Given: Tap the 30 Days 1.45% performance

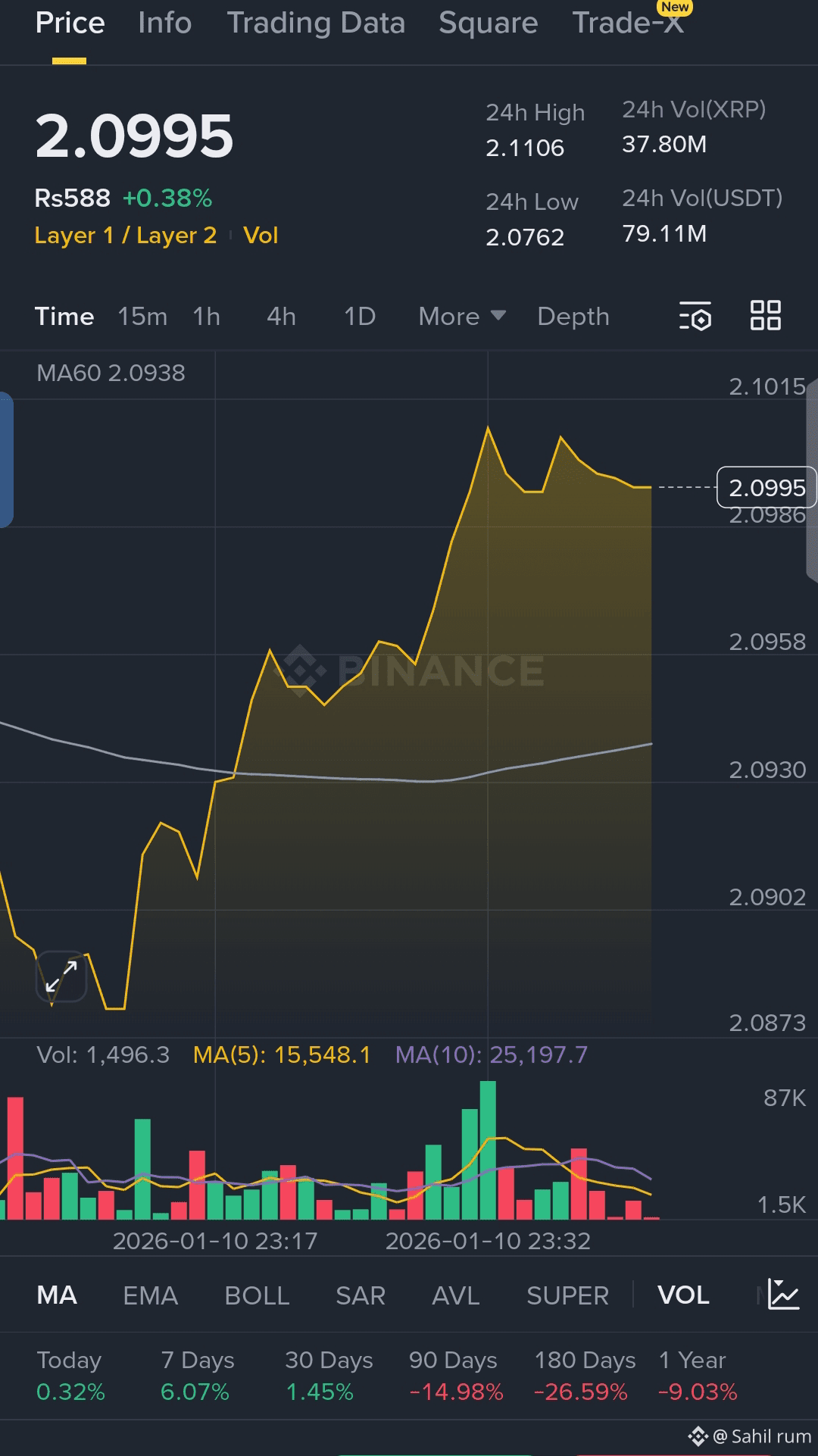Looking at the screenshot, I should tap(329, 1376).
